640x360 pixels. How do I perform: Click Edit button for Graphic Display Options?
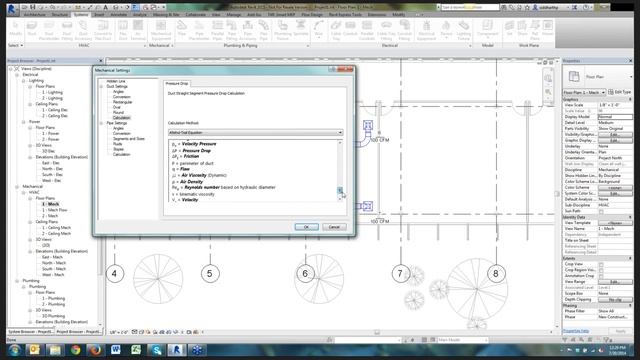click(x=615, y=140)
